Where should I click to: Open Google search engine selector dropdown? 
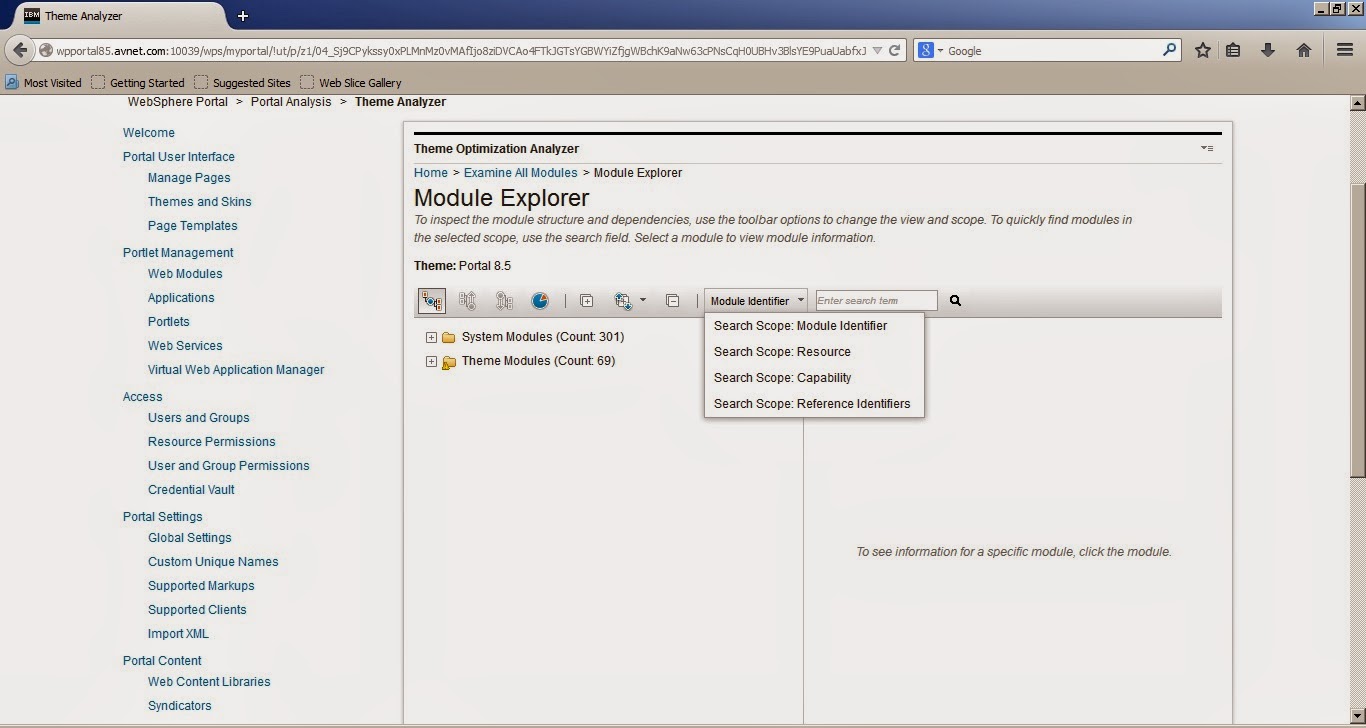pyautogui.click(x=931, y=50)
